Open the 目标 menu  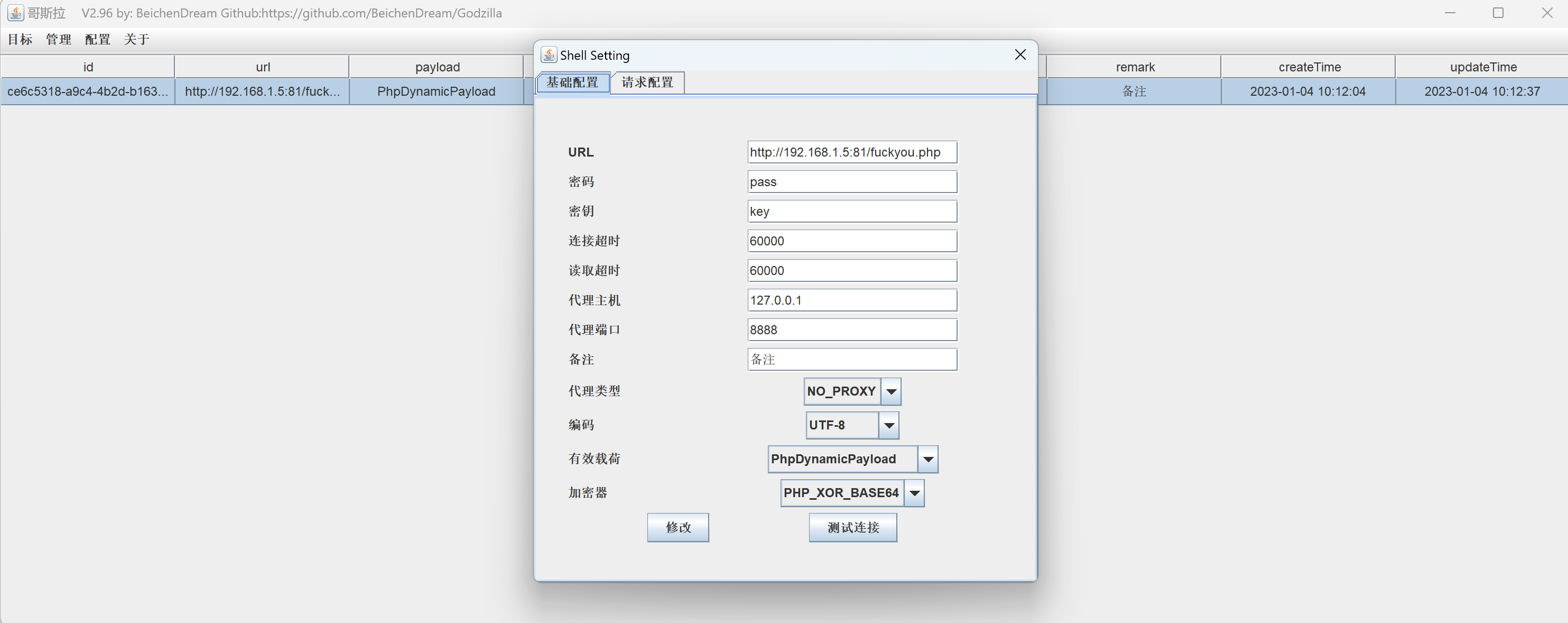click(20, 40)
